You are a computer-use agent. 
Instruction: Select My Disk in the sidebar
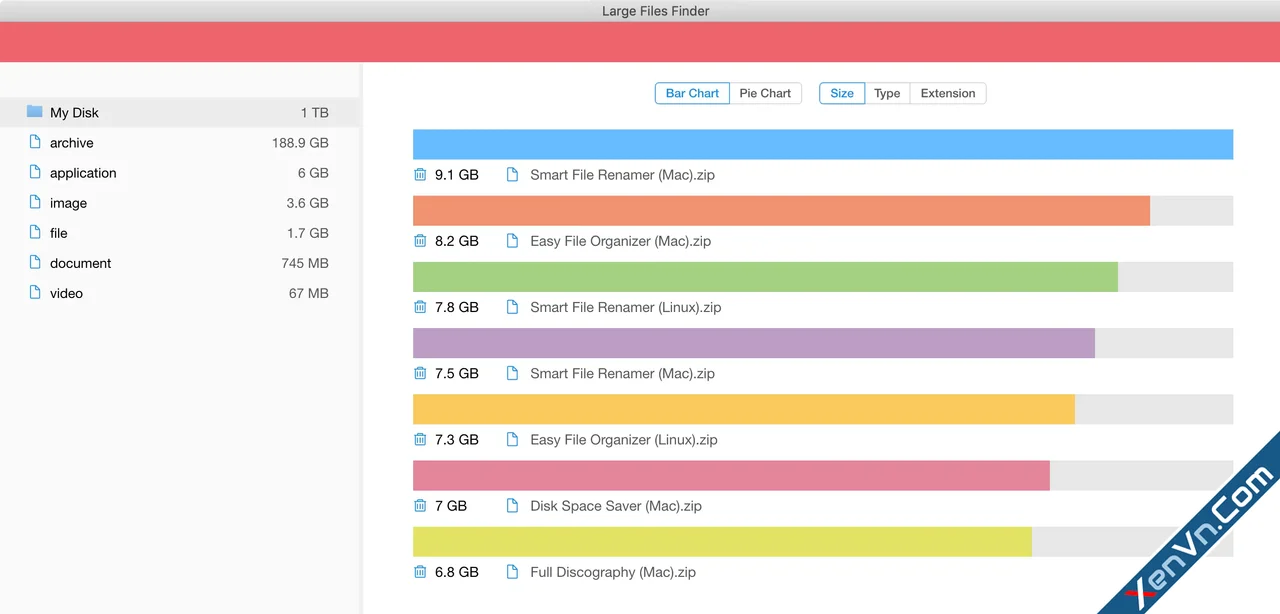click(180, 113)
